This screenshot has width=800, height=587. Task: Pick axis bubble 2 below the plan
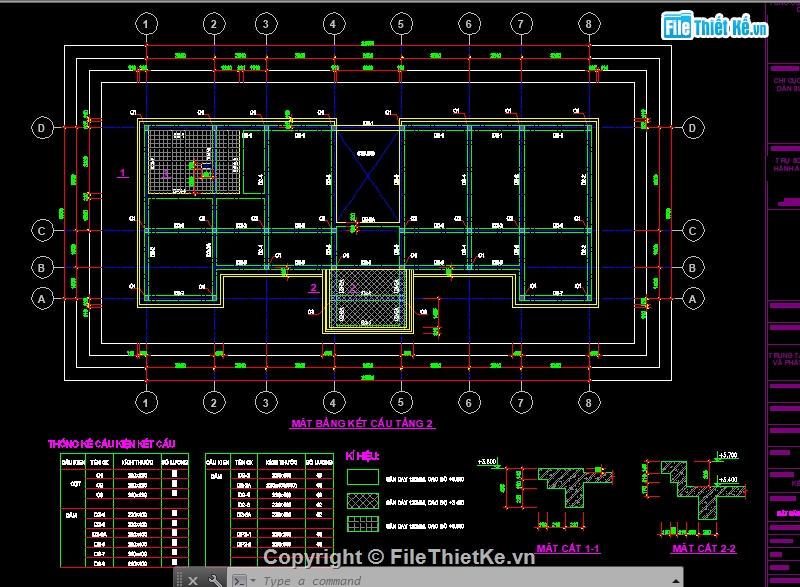(x=214, y=403)
